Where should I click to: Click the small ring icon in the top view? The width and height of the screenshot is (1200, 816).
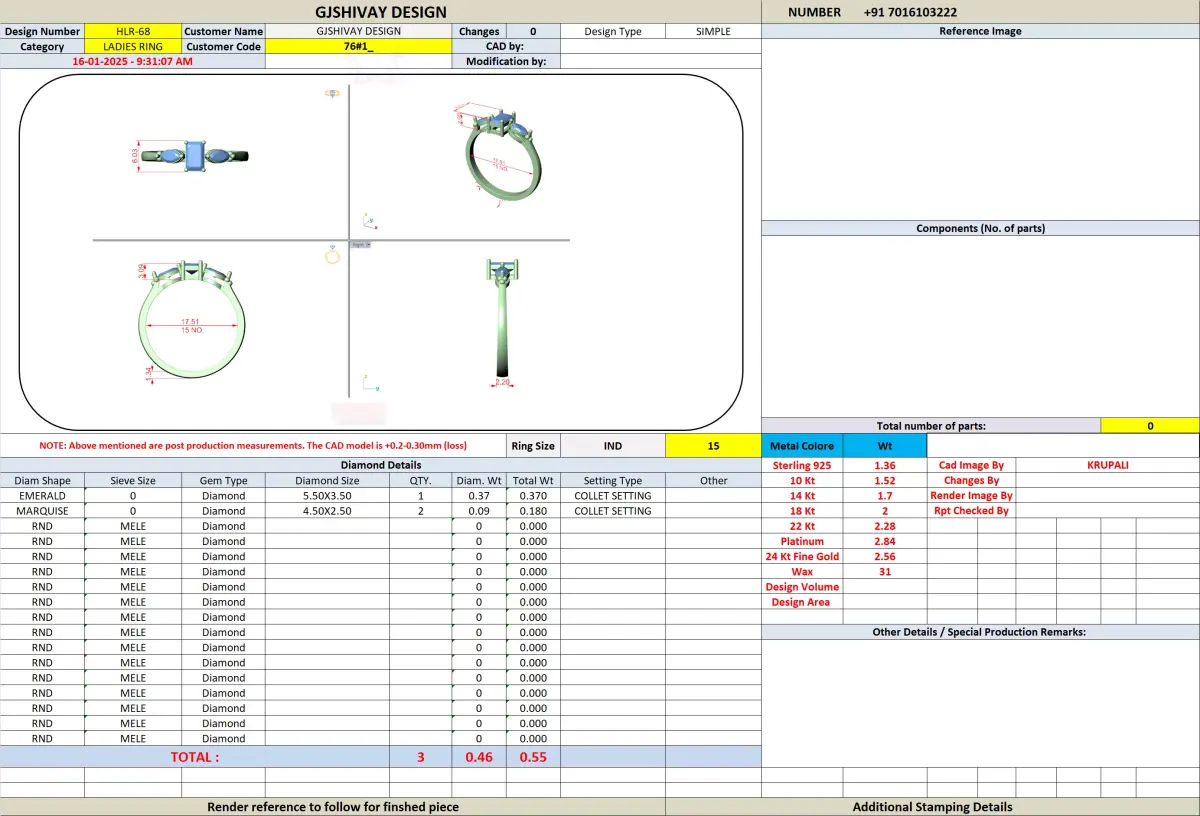coord(332,93)
